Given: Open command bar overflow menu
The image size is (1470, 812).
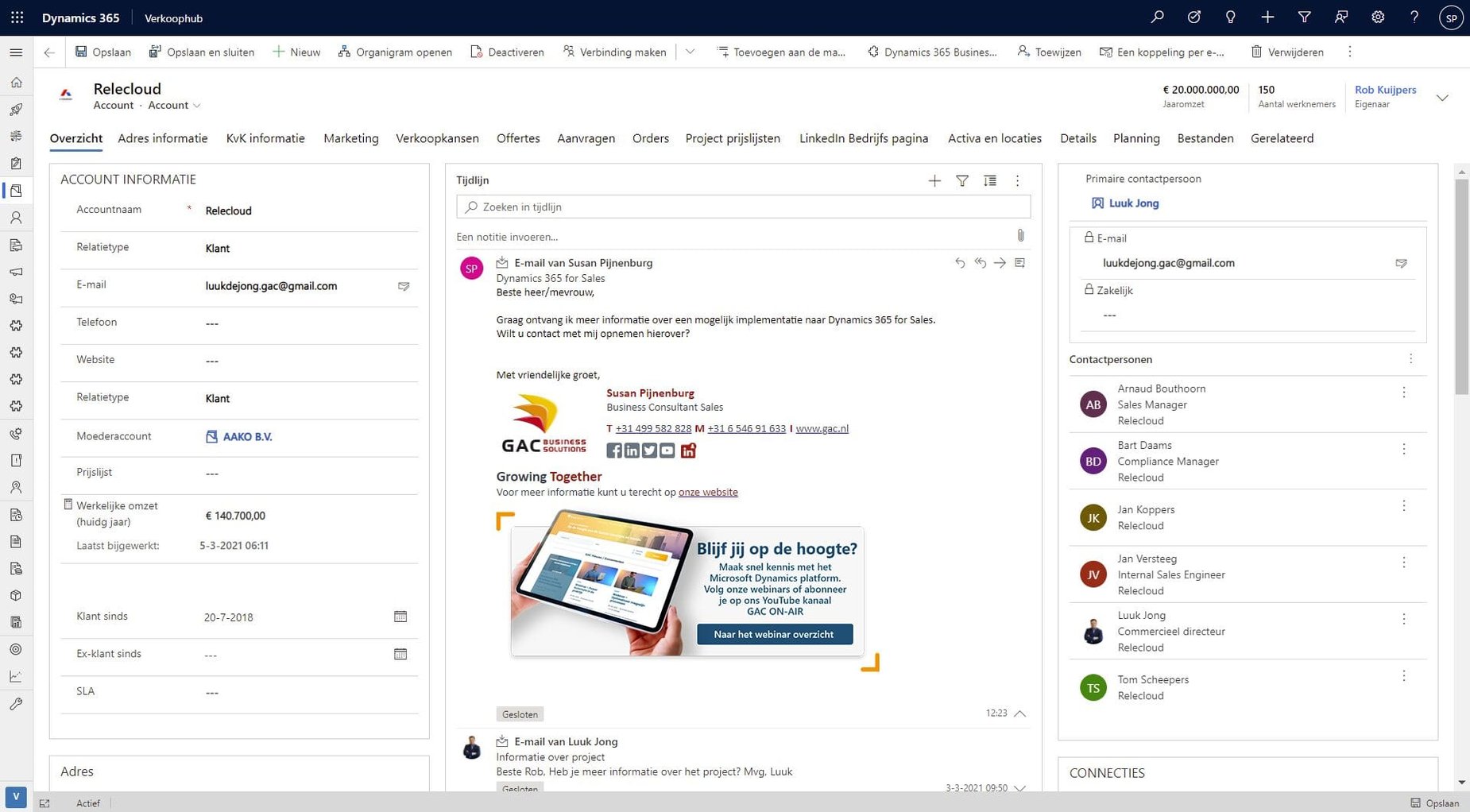Looking at the screenshot, I should pyautogui.click(x=1349, y=52).
